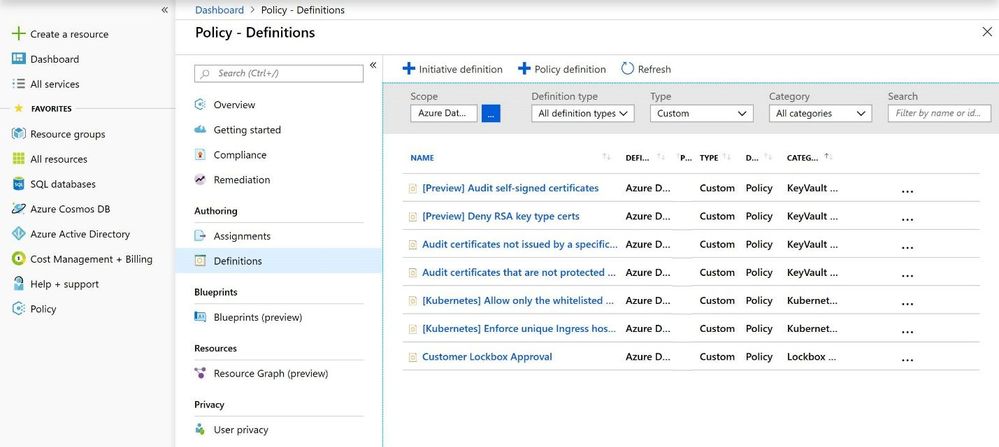Open Audit certificates not issued by a specific policy
This screenshot has height=447, width=999.
[x=520, y=244]
